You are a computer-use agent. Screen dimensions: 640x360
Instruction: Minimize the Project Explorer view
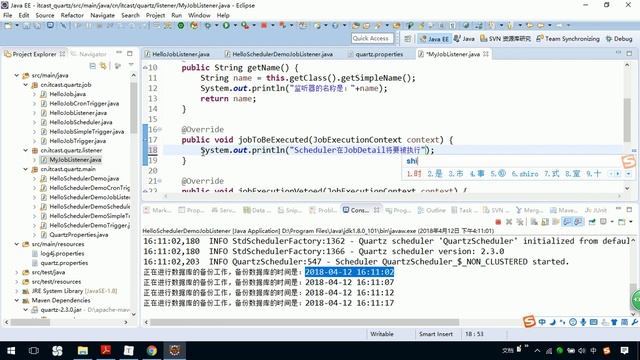[119, 53]
